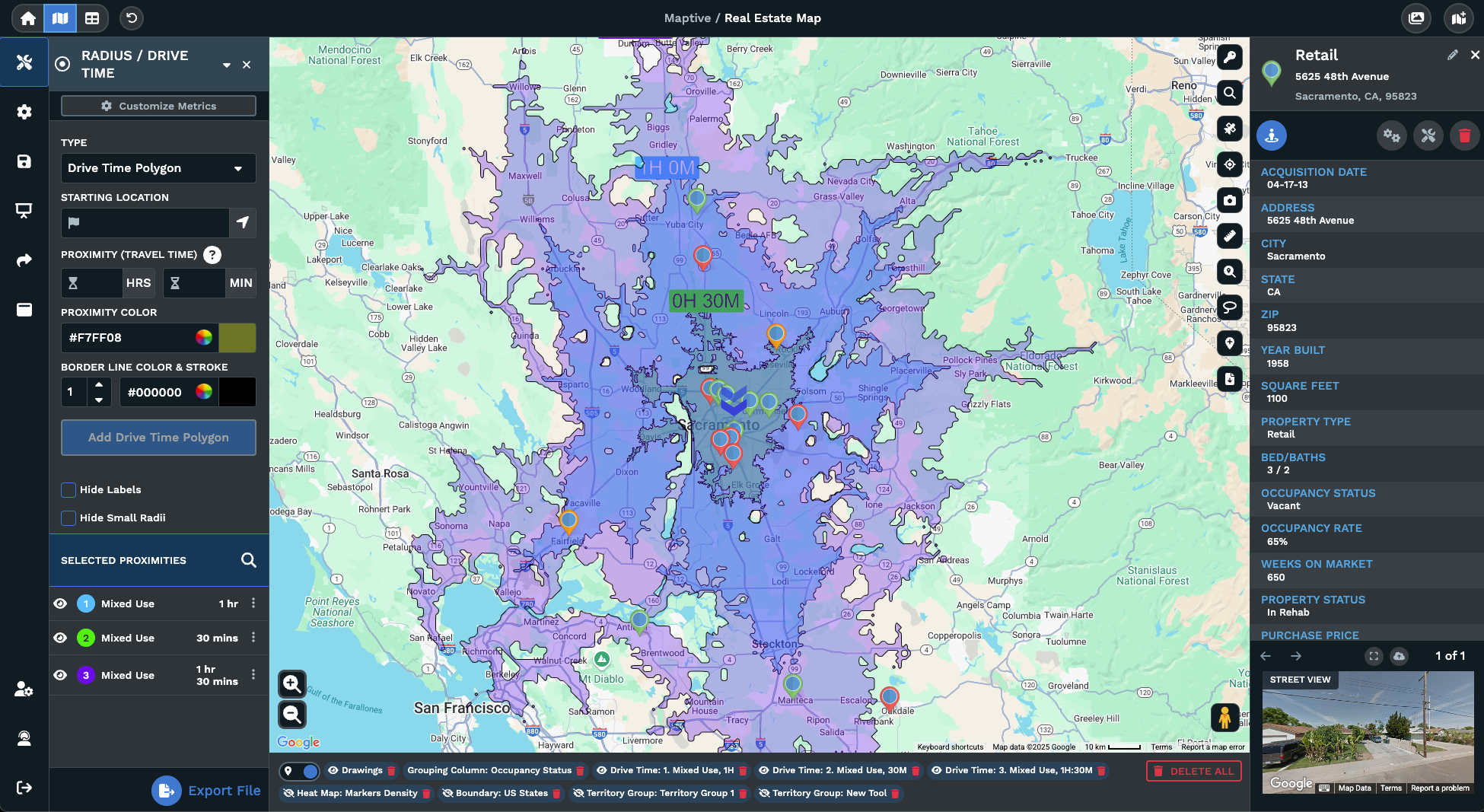Click the camera snapshot map tool
The image size is (1484, 812).
[x=1229, y=200]
